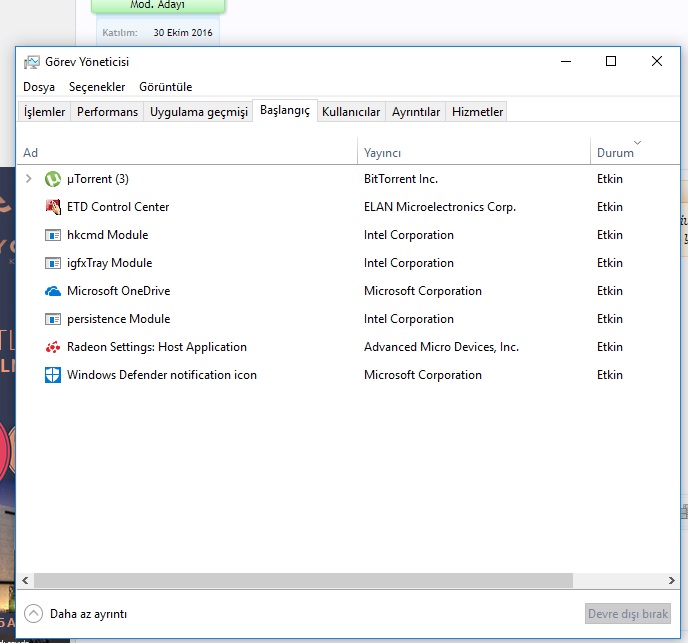Collapse details with the Daha az ayrıntı arrow icon

(x=33, y=614)
